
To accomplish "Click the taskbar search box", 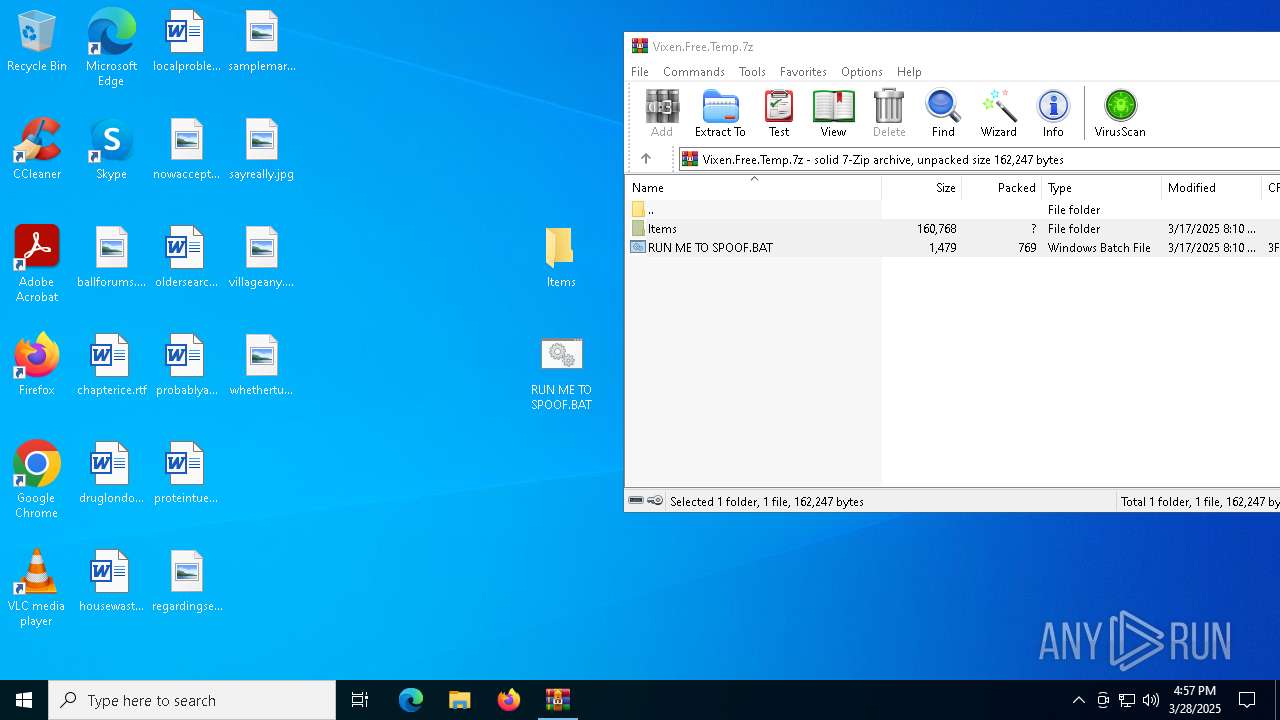I will click(x=192, y=700).
